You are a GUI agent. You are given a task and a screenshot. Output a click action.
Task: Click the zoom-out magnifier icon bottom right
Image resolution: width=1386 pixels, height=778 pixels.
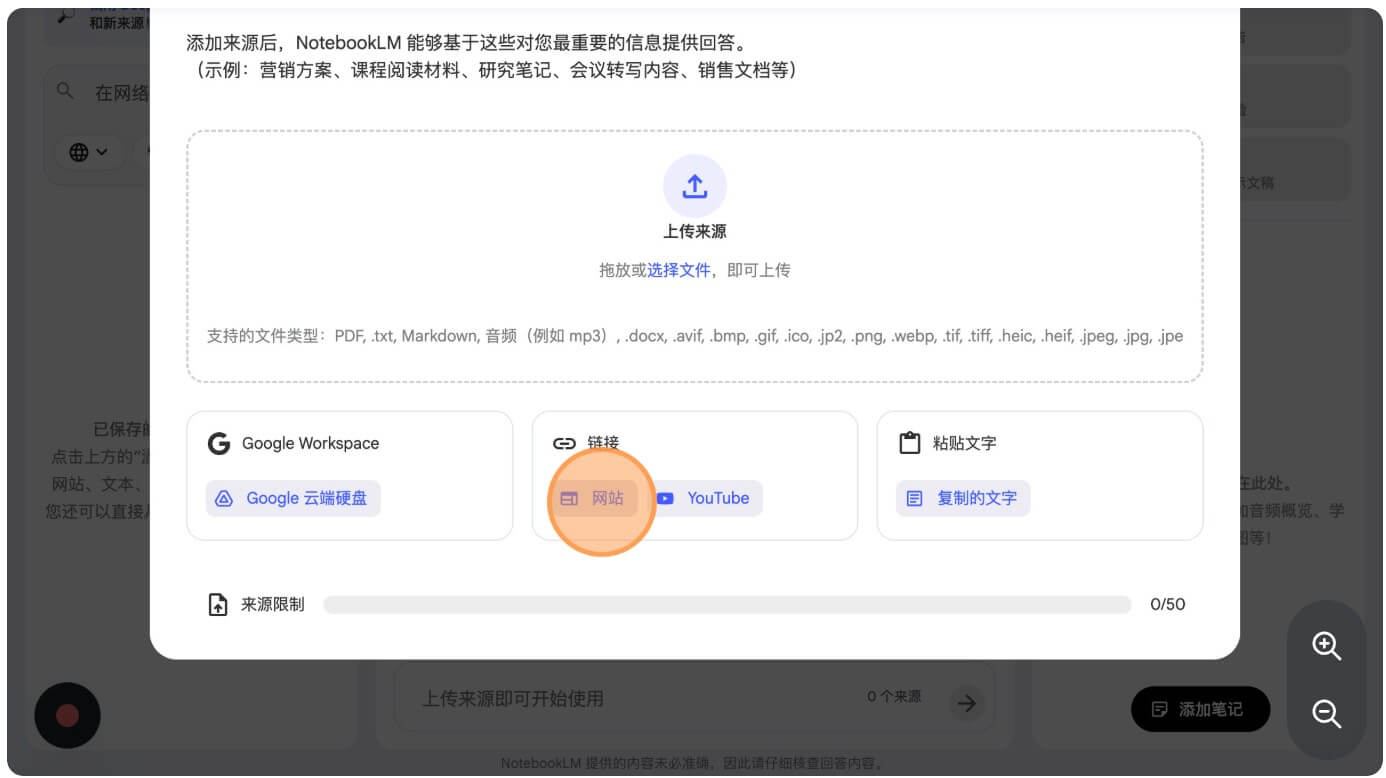click(x=1327, y=715)
